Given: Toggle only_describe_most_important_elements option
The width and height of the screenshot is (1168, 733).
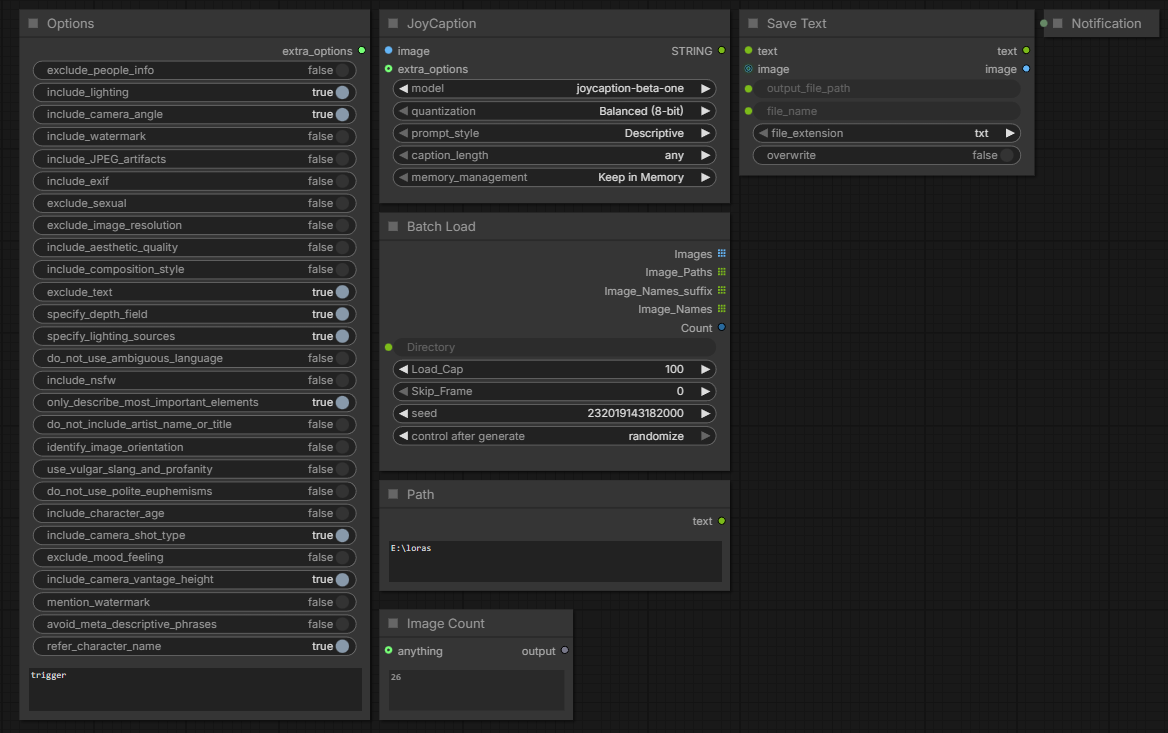Looking at the screenshot, I should click(x=194, y=402).
